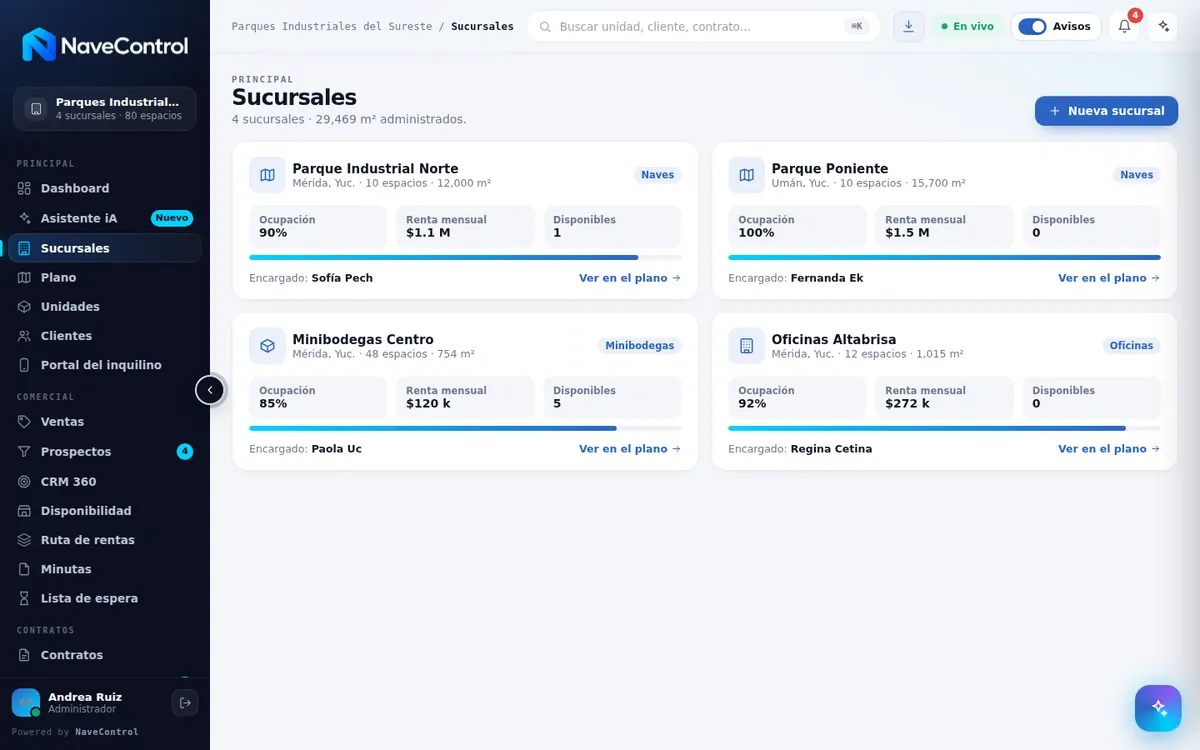
Task: Click Renta mensual $1.1 M value
Action: click(428, 233)
